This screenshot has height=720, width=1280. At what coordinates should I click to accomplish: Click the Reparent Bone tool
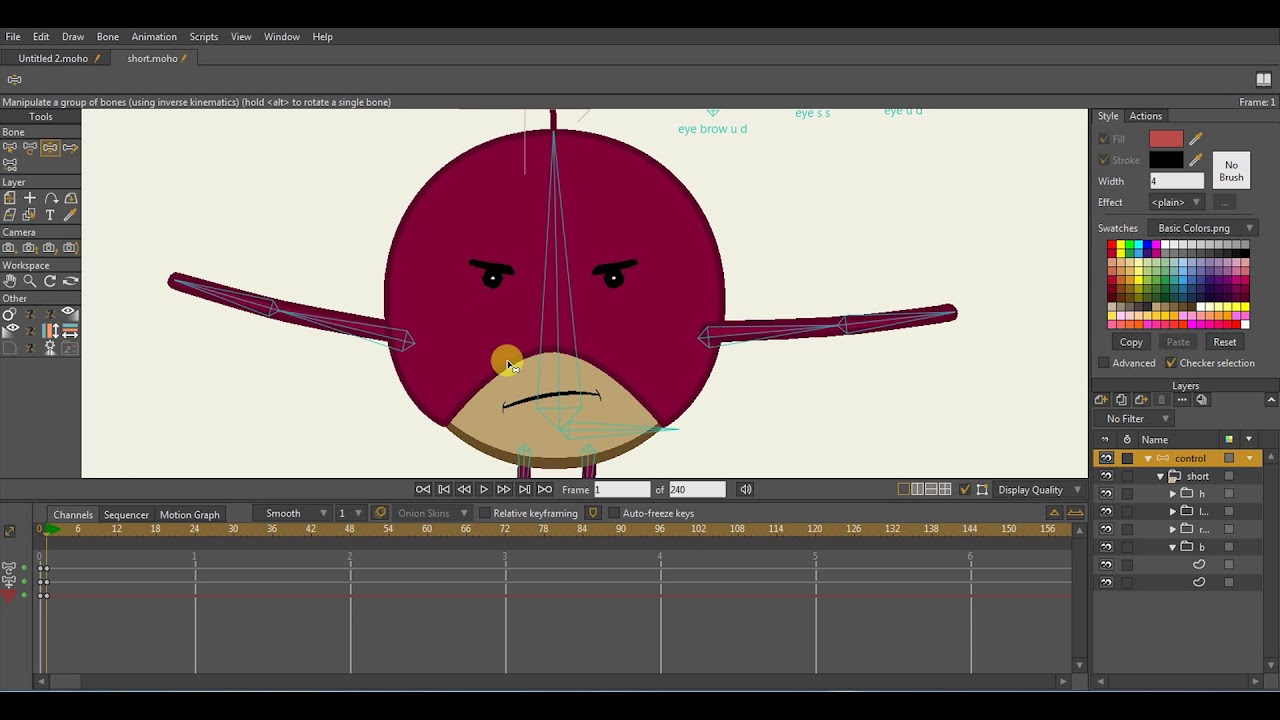[70, 148]
